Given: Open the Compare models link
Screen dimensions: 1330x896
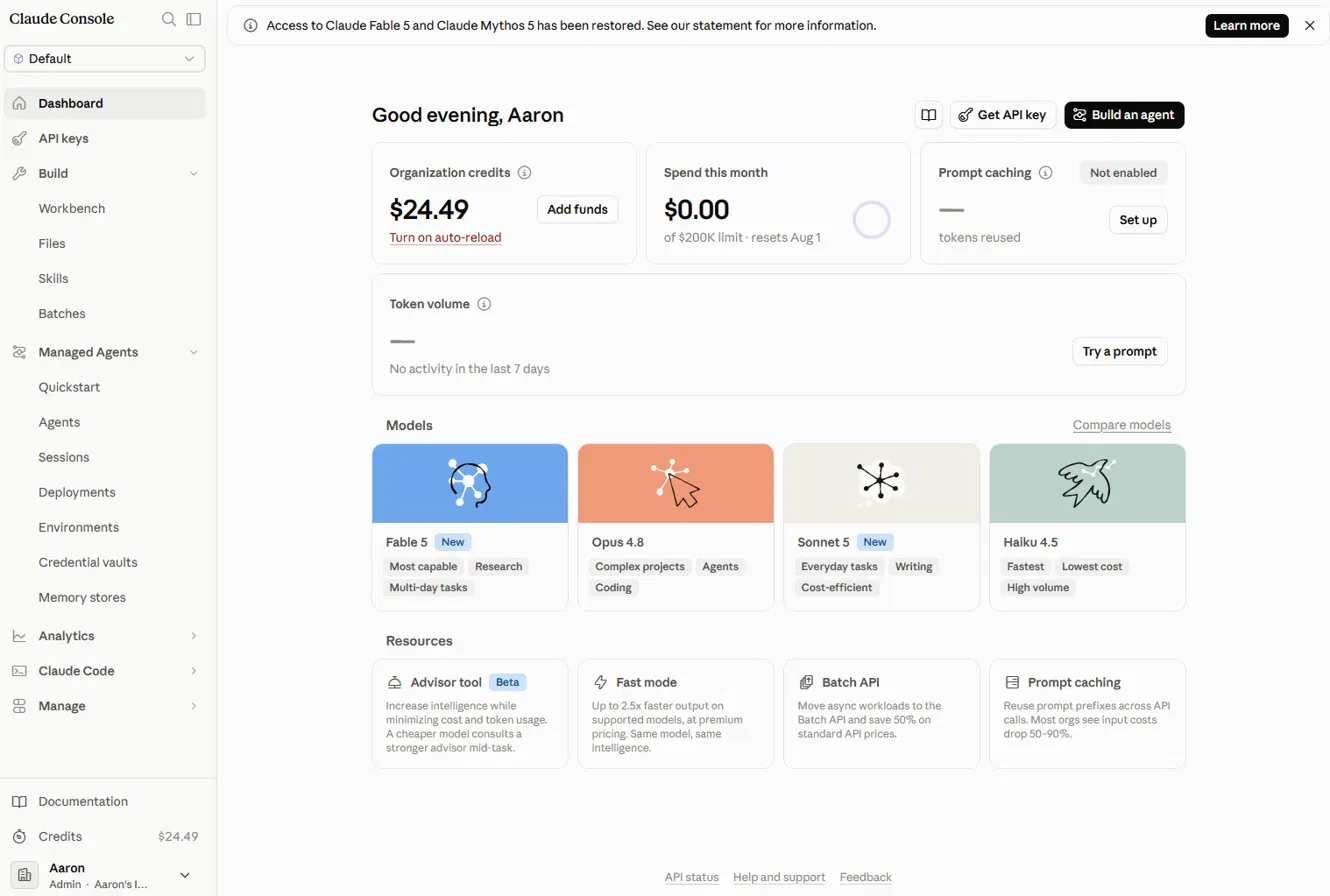Looking at the screenshot, I should (x=1122, y=425).
